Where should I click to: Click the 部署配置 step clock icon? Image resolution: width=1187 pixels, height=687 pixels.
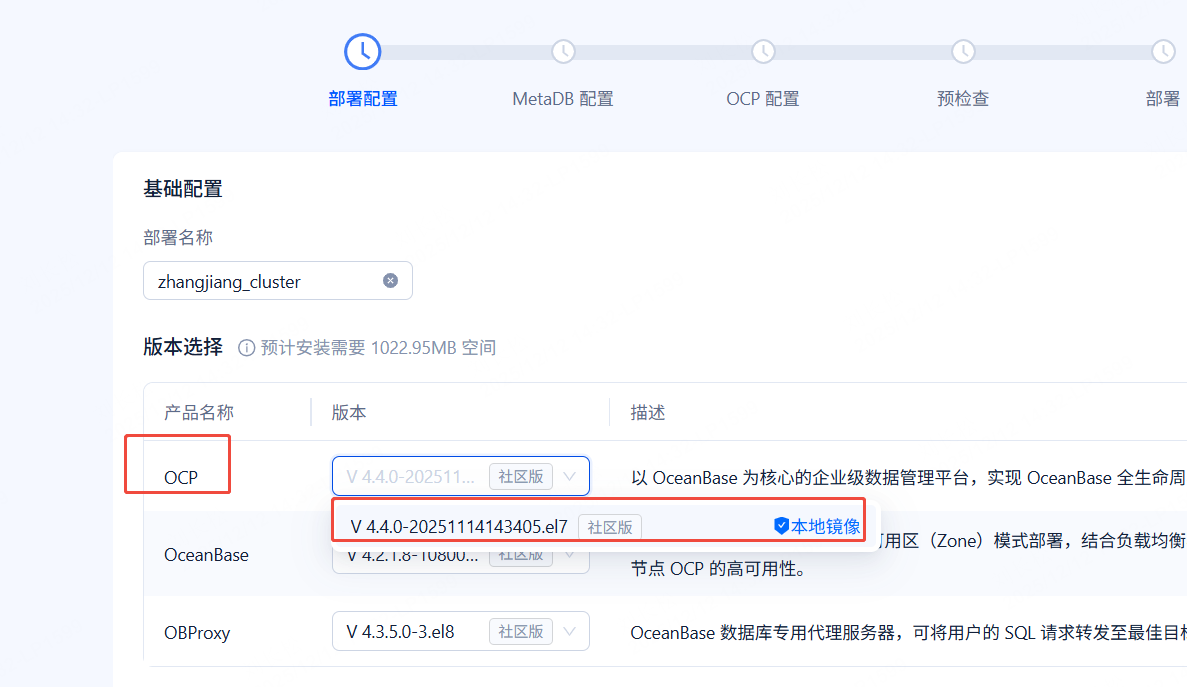362,51
